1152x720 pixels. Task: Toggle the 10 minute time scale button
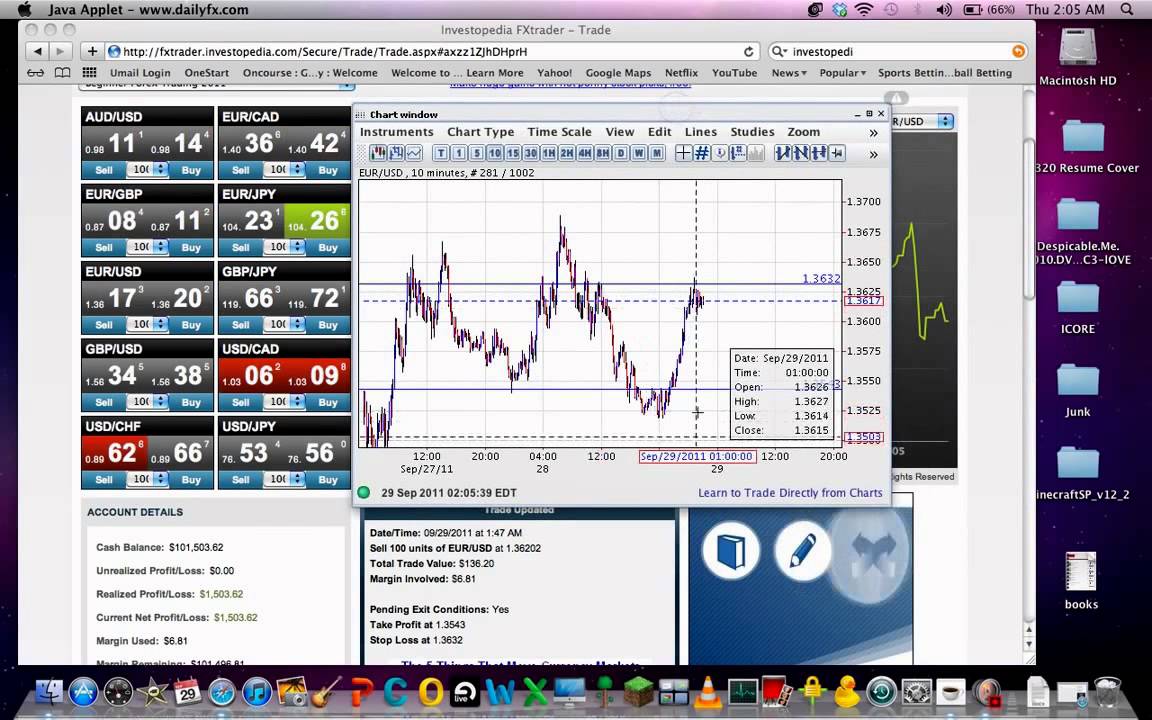[494, 153]
